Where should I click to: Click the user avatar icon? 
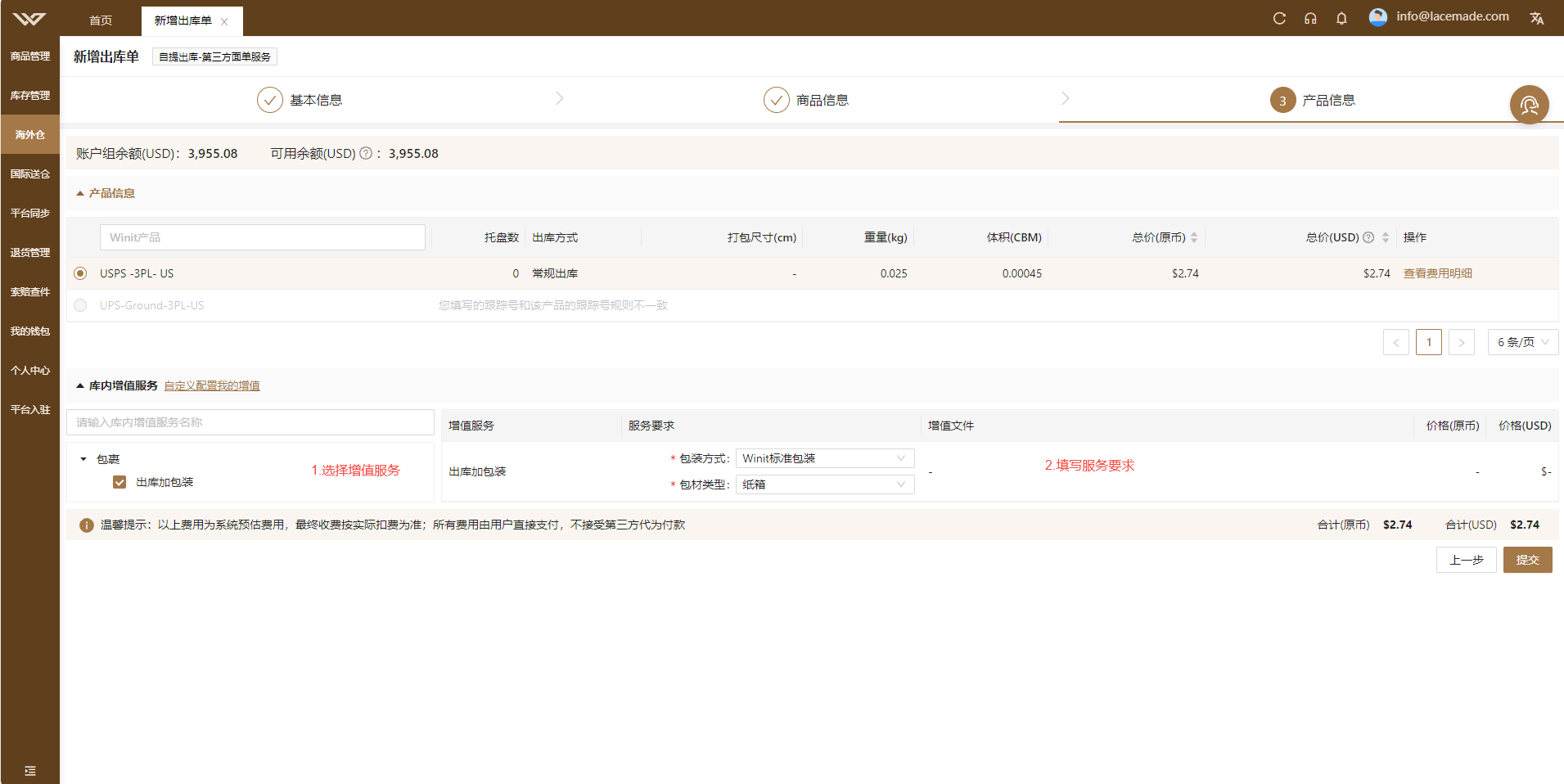(1378, 17)
